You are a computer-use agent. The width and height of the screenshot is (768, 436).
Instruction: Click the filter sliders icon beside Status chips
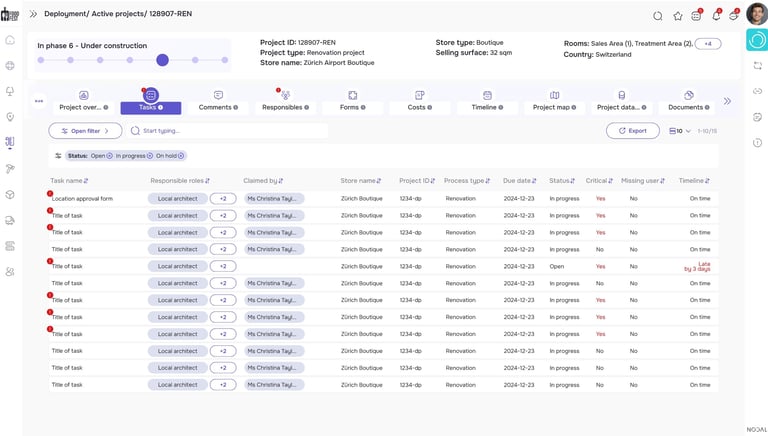[58, 156]
